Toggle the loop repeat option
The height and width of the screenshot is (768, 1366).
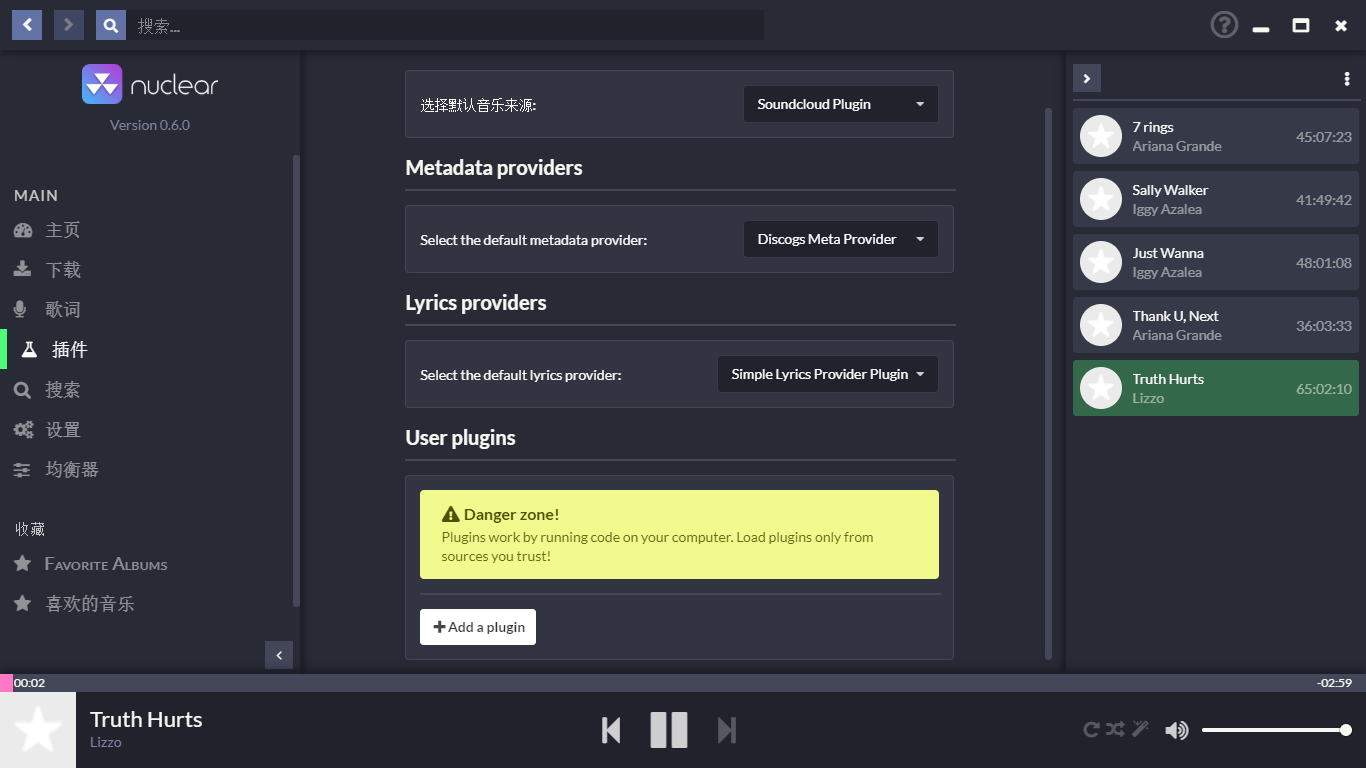click(x=1092, y=730)
